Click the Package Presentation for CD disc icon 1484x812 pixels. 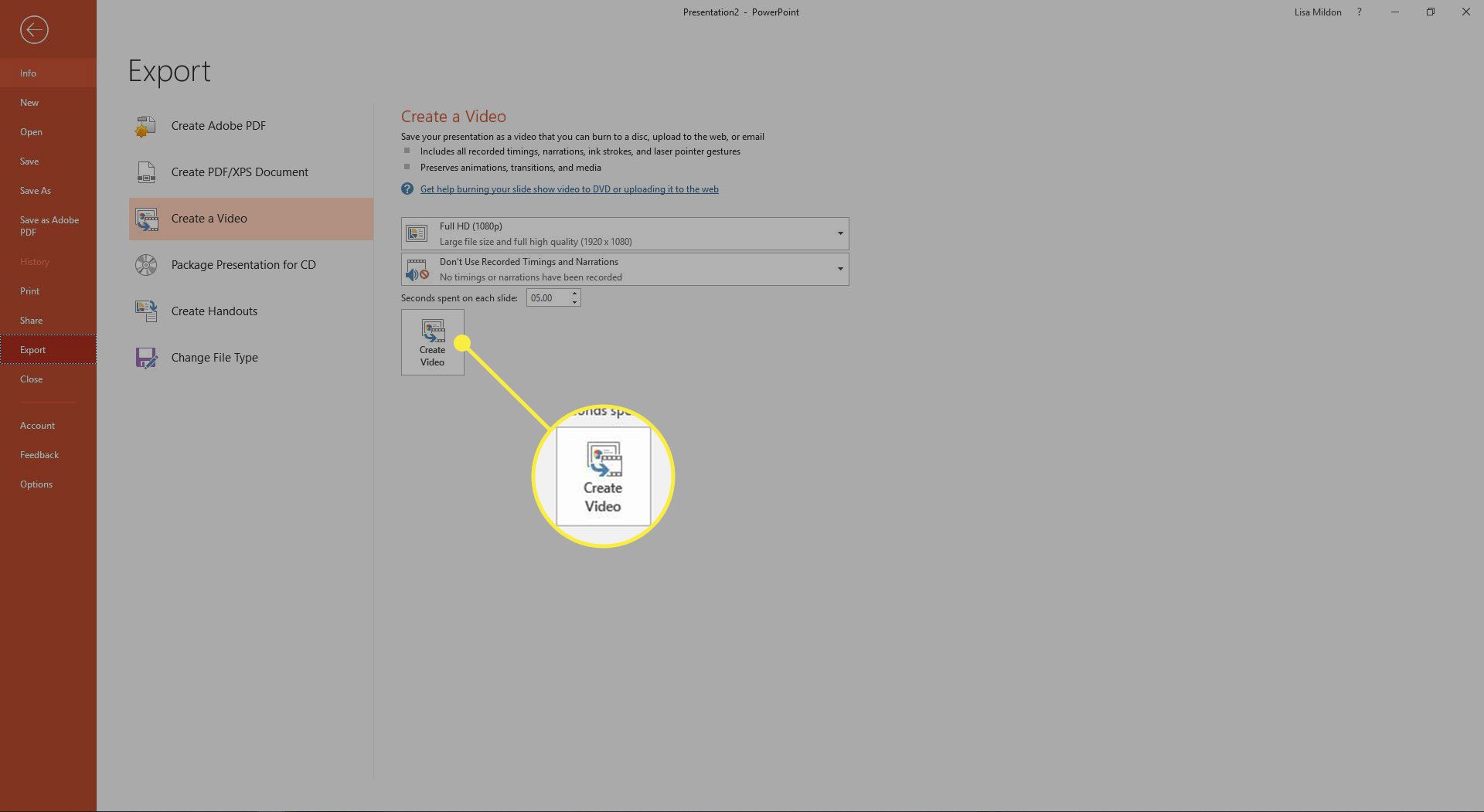145,265
